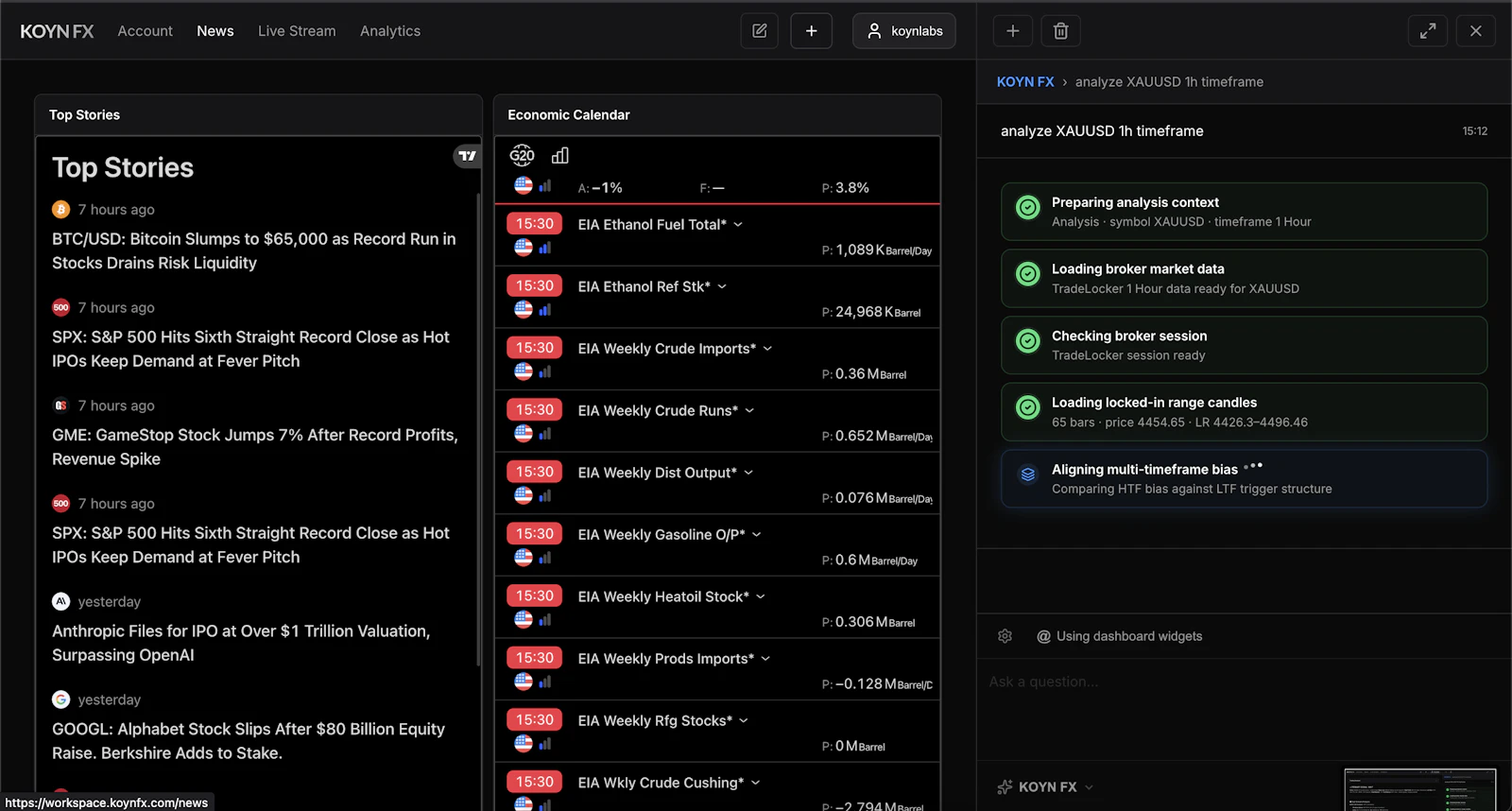Open the KOYN FX model dropdown

[x=1046, y=787]
